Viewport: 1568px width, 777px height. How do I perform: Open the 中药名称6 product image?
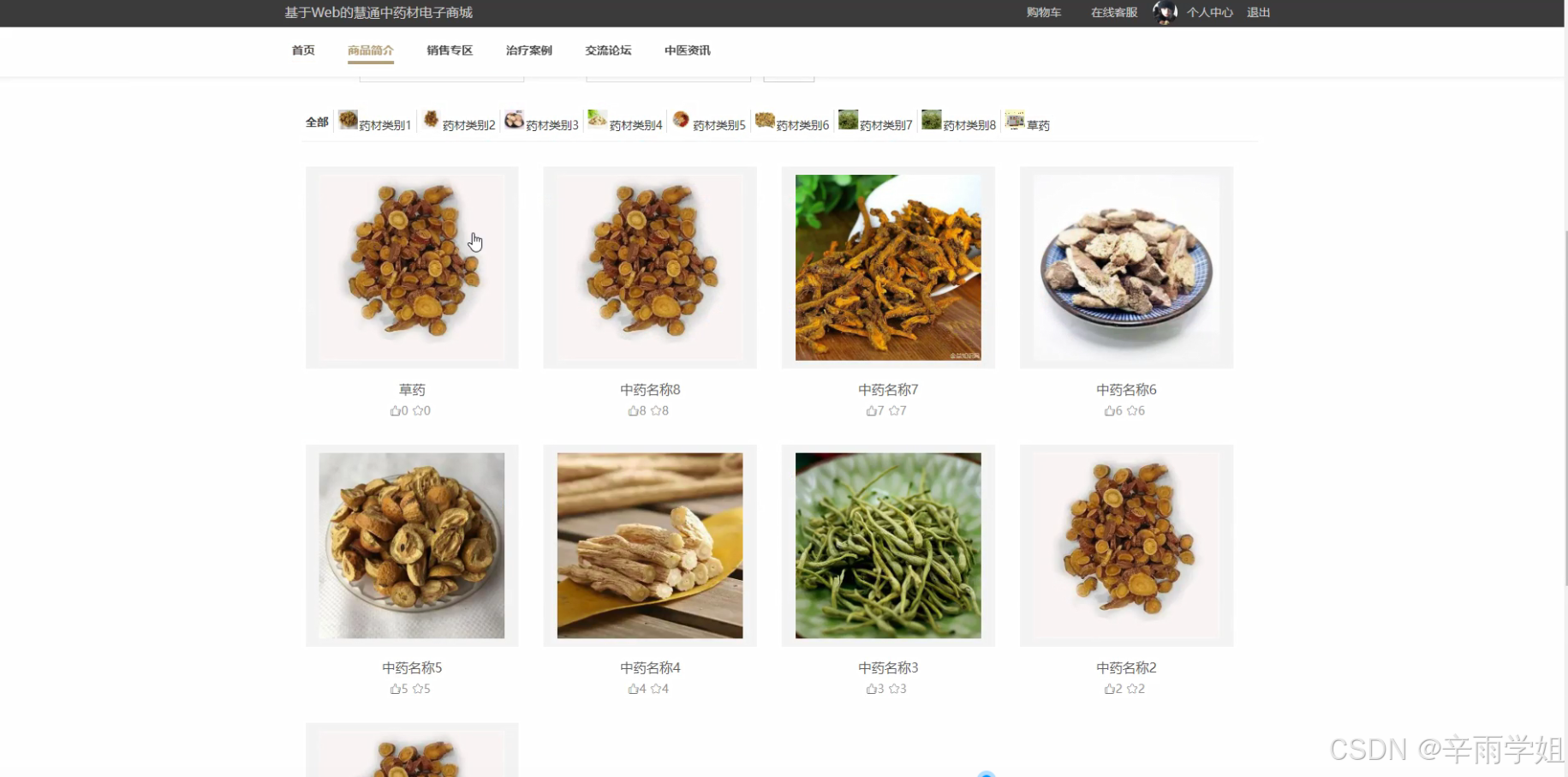1126,267
